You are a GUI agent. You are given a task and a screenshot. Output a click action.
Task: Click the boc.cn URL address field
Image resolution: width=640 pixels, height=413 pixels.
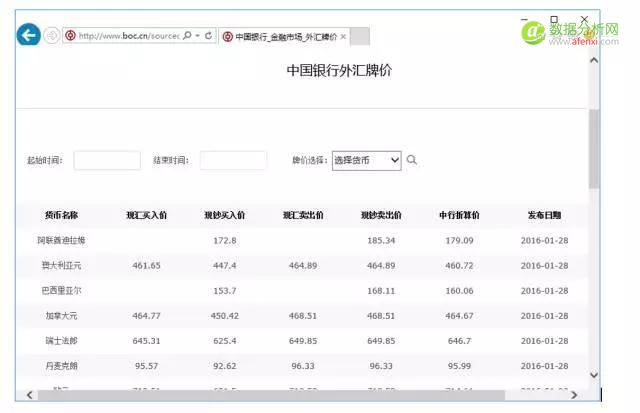(x=129, y=36)
